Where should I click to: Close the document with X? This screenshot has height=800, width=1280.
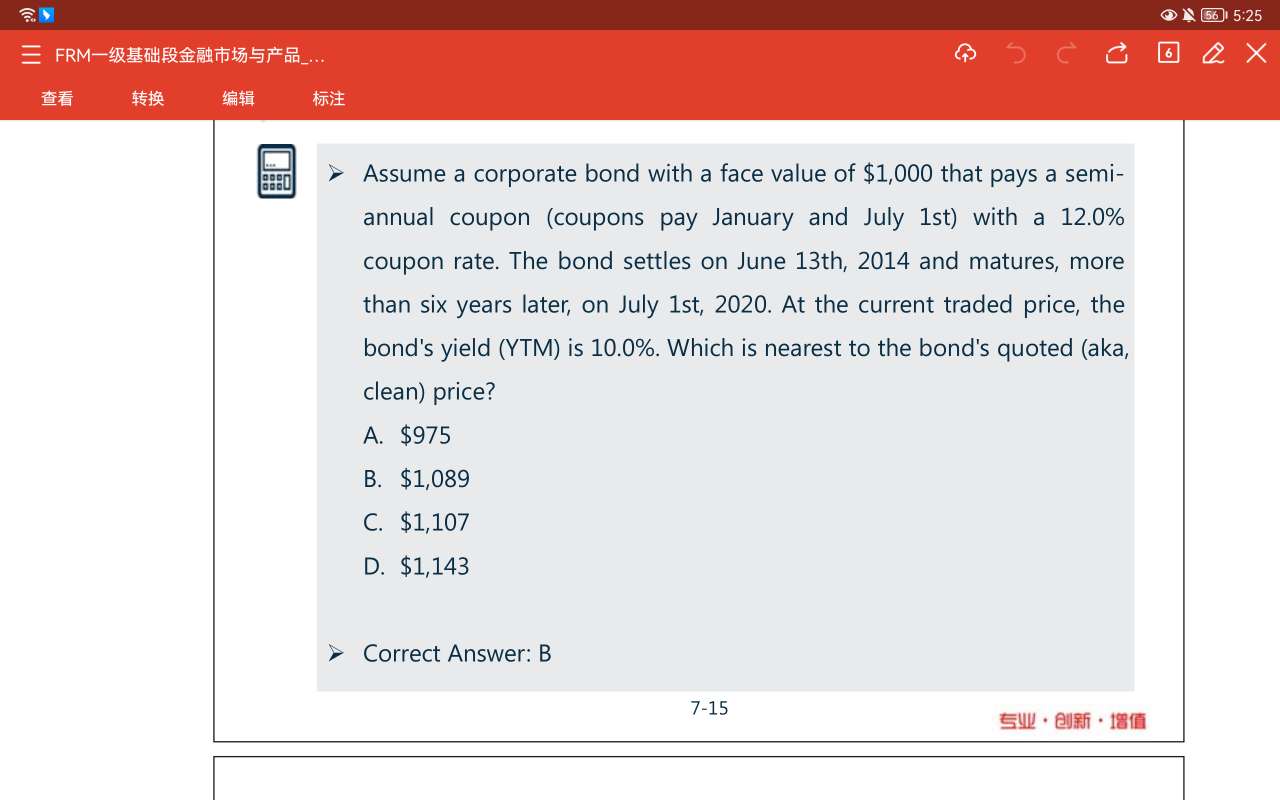tap(1256, 53)
